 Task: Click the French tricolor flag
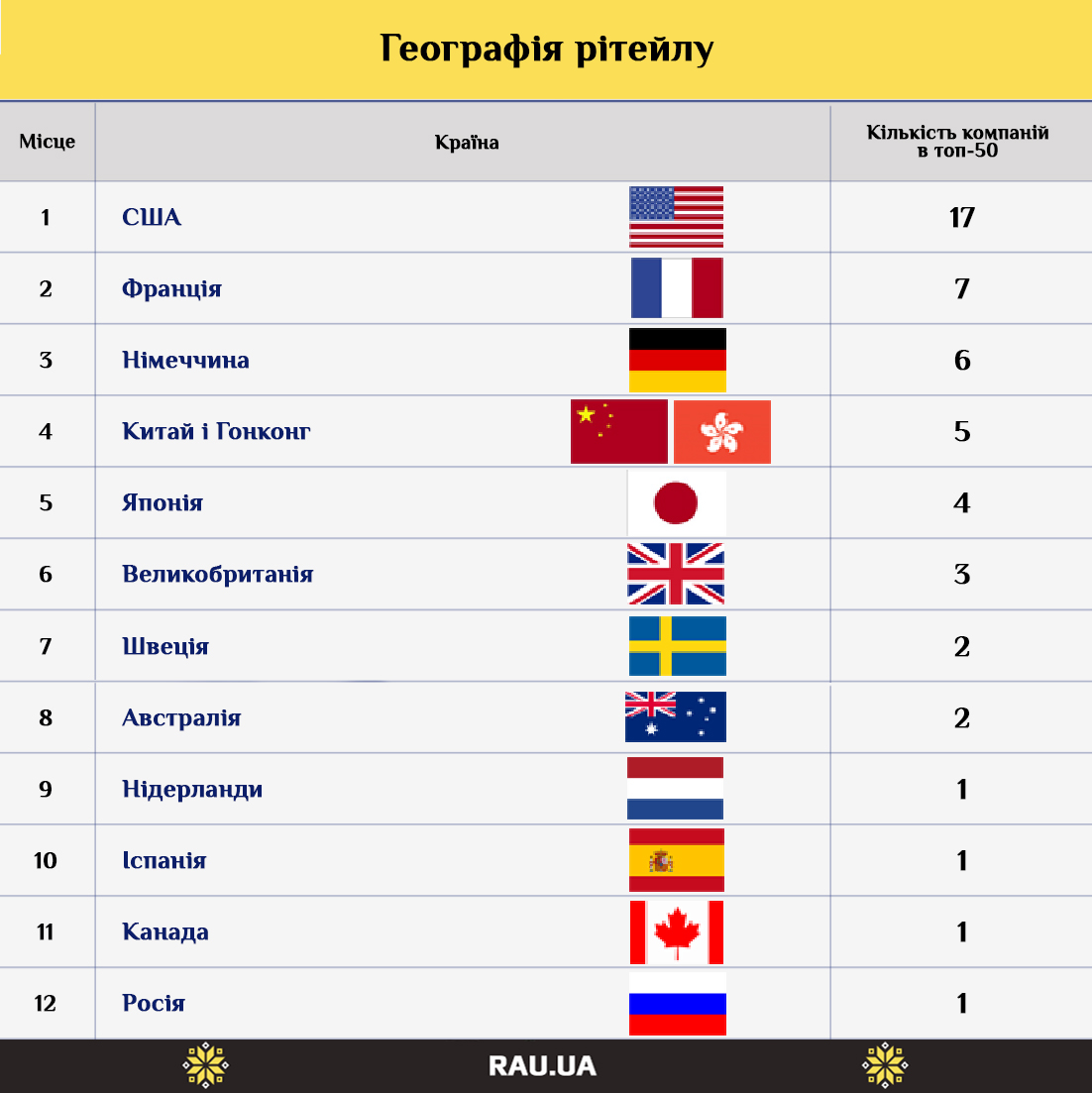pos(677,288)
